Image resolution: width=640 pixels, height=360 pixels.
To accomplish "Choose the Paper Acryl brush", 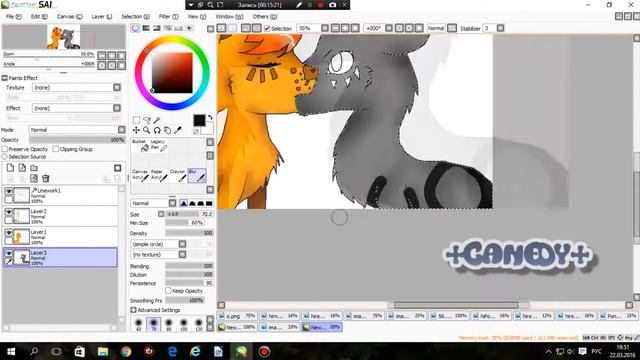I will pos(159,175).
